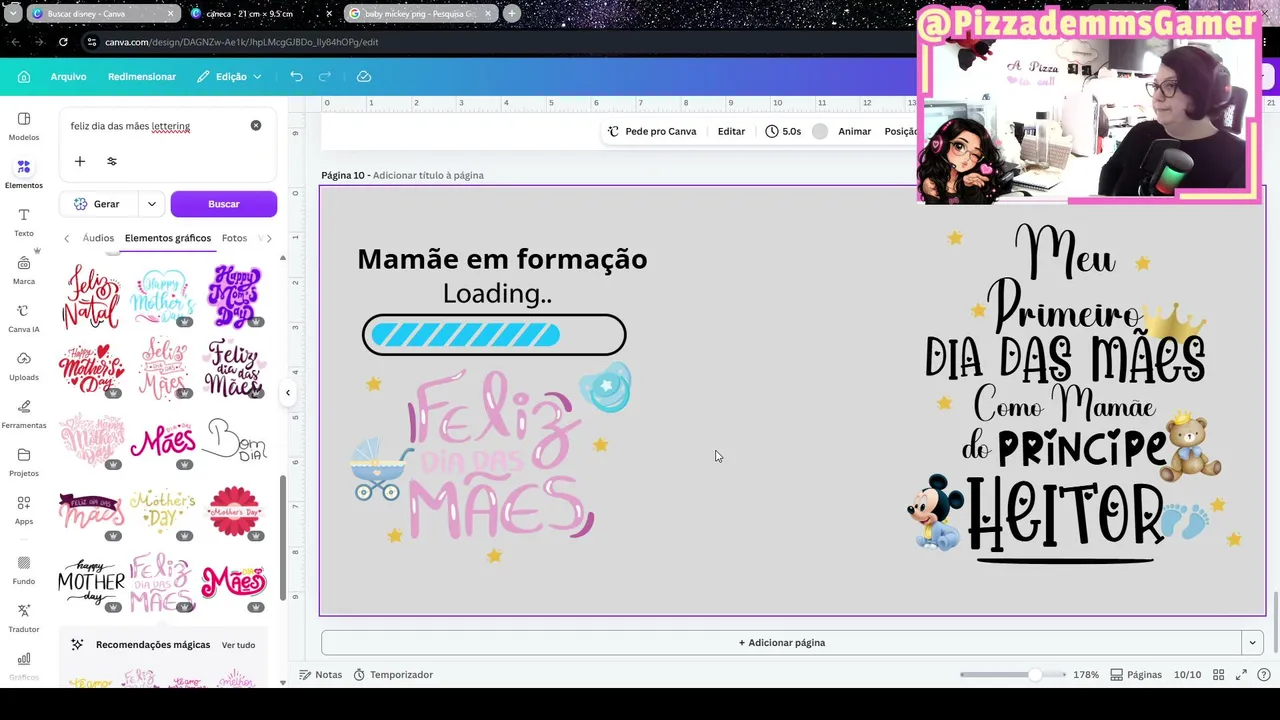The width and height of the screenshot is (1280, 720).
Task: Open the Canva IA panel
Action: [24, 318]
